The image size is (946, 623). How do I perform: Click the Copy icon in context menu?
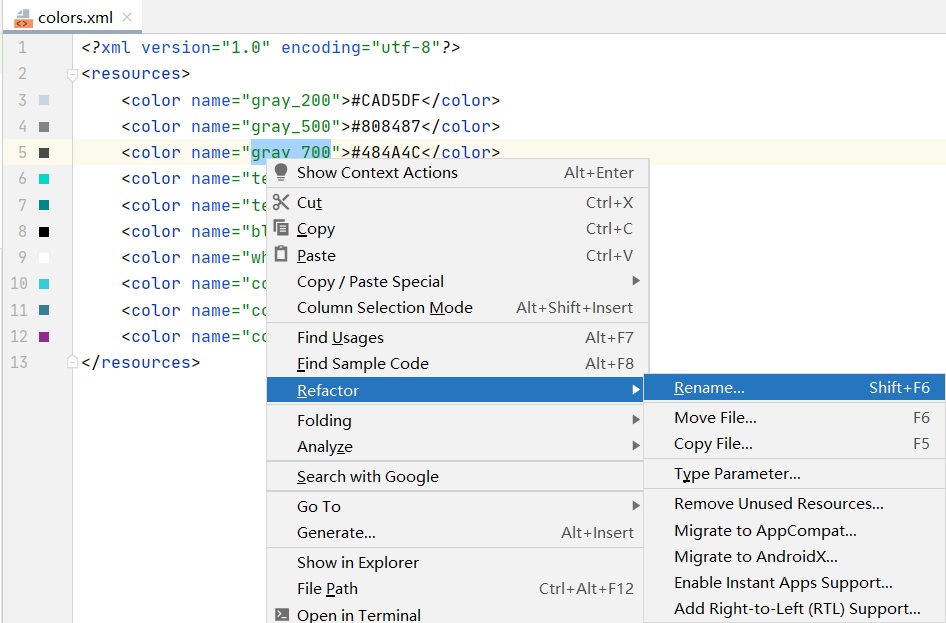pyautogui.click(x=281, y=228)
